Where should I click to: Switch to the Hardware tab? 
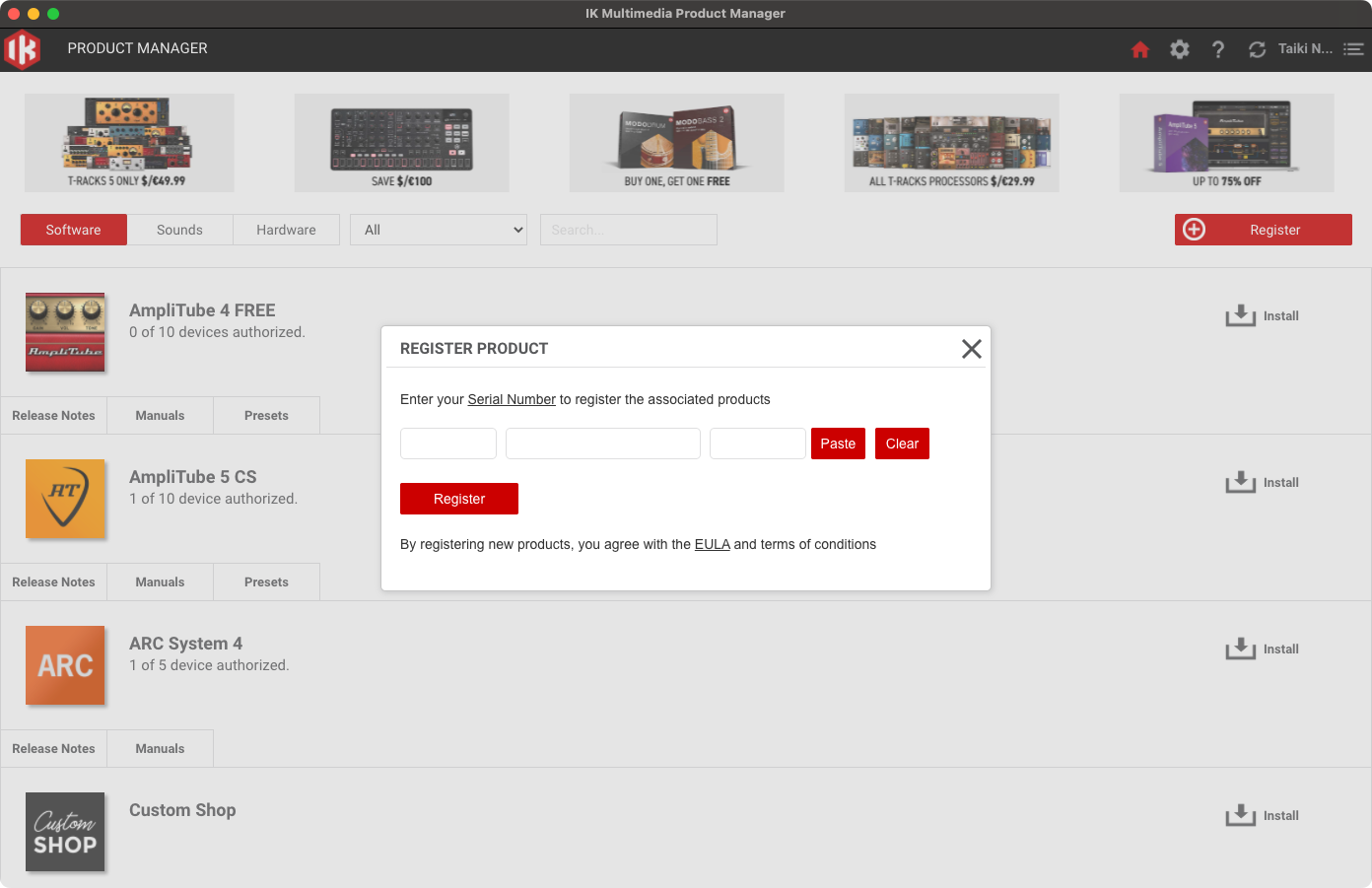[286, 230]
